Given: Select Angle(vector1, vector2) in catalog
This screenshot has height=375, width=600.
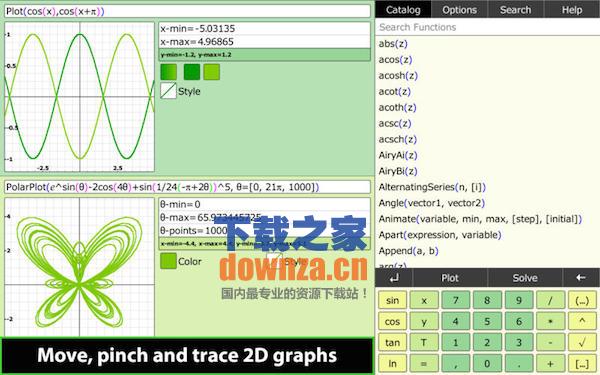Looking at the screenshot, I should [432, 203].
